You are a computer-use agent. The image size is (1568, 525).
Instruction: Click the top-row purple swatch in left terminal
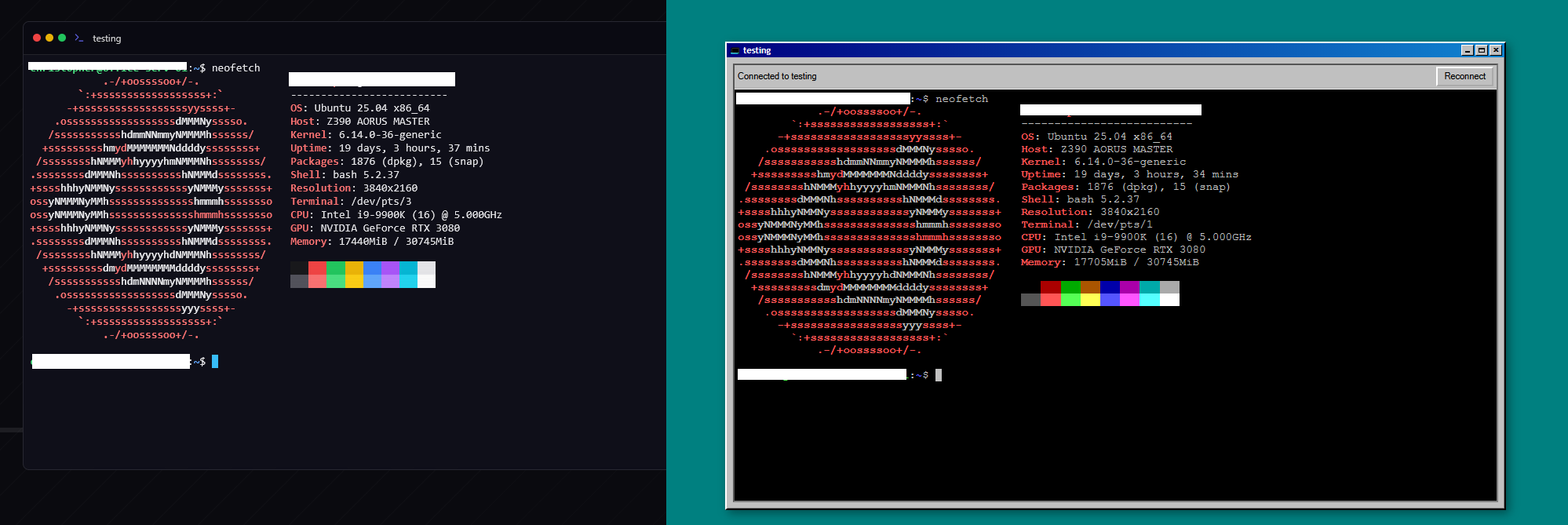click(x=390, y=268)
